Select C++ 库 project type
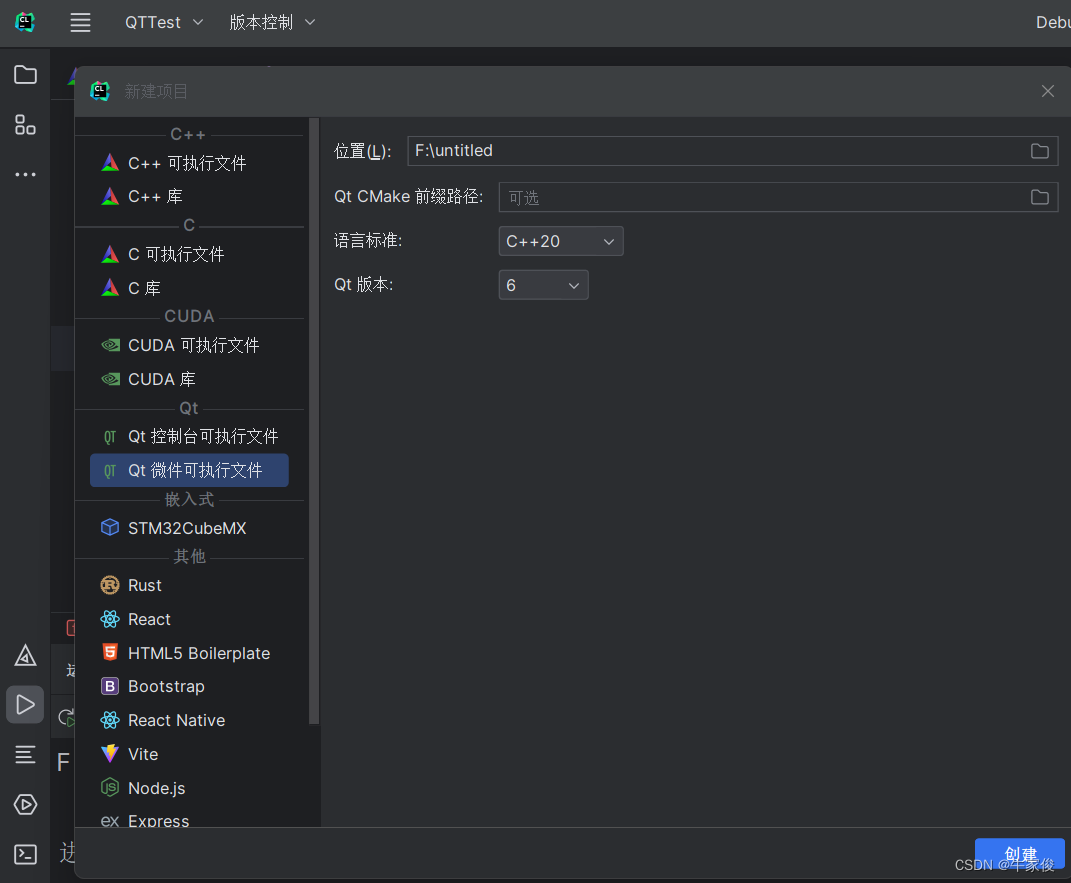Image resolution: width=1071 pixels, height=883 pixels. click(189, 197)
